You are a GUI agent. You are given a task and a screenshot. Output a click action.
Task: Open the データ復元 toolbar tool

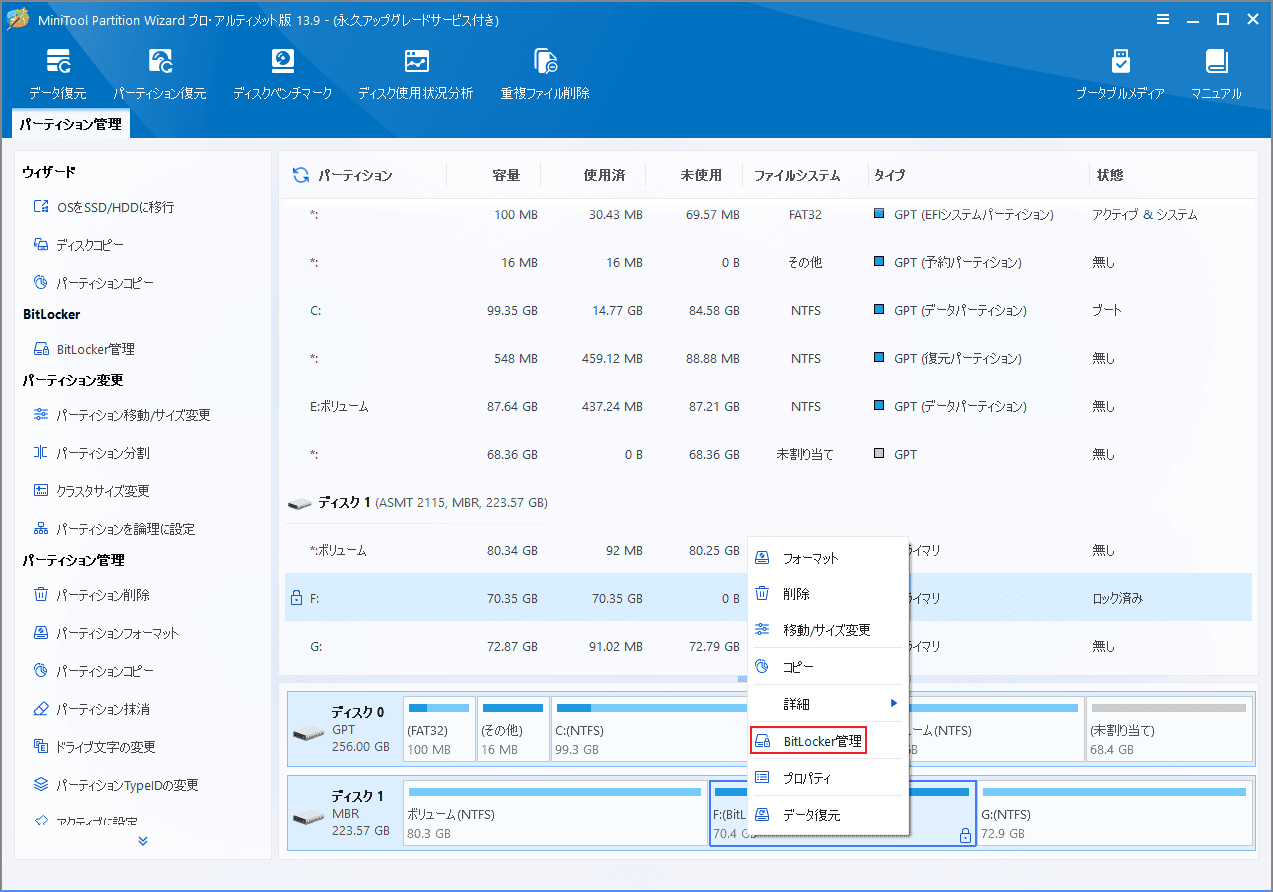click(57, 73)
